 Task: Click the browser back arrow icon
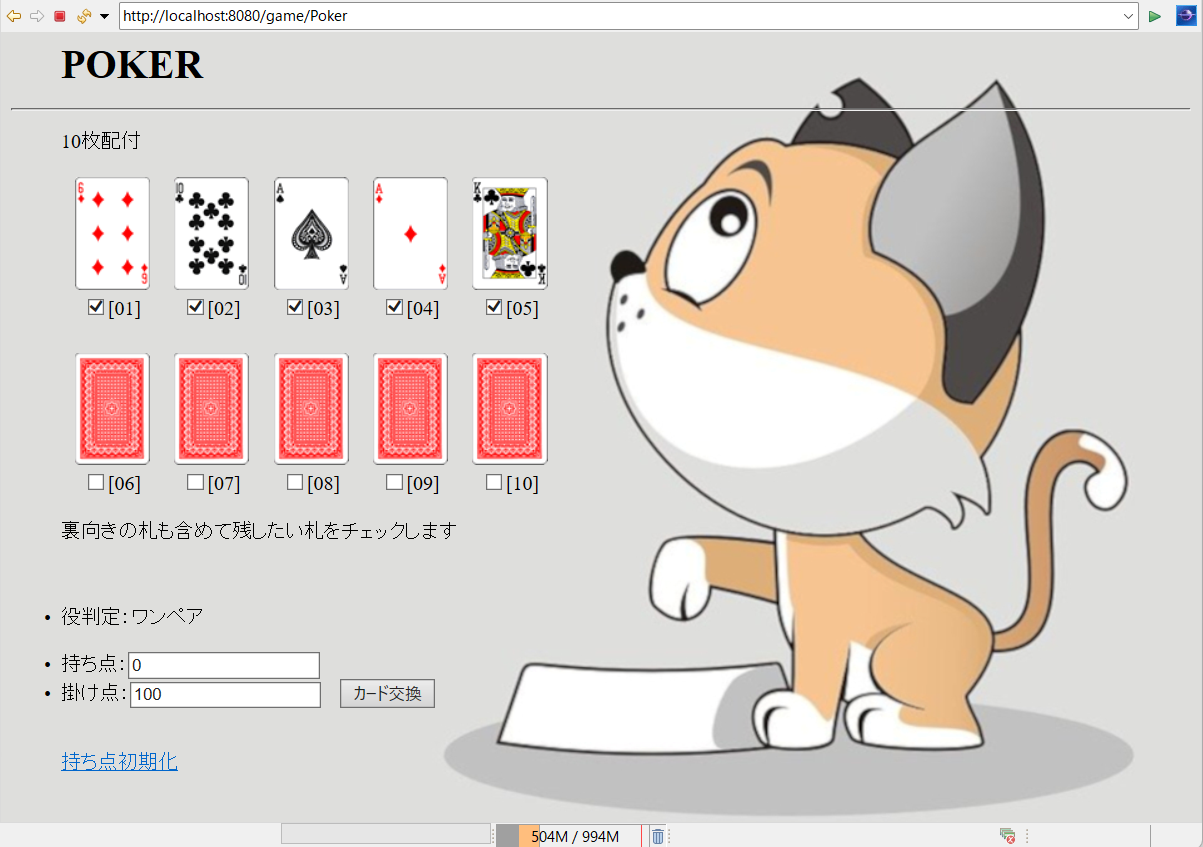tap(14, 16)
